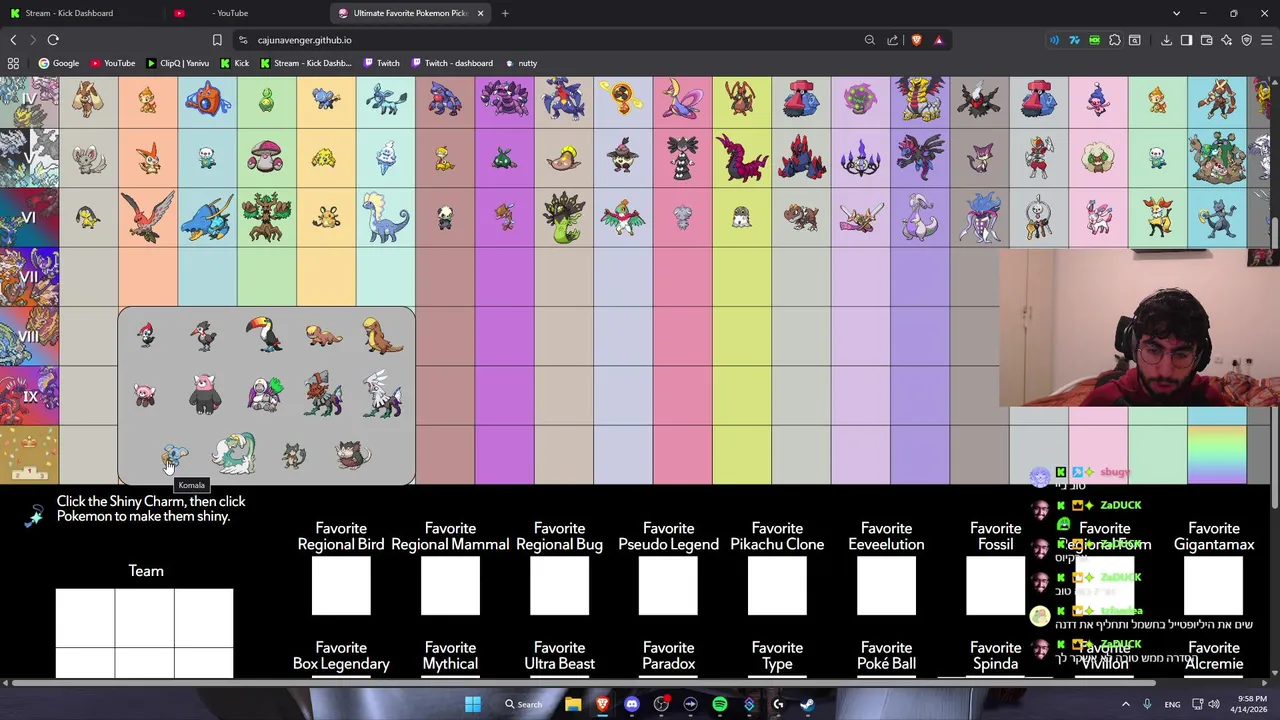Click the Favorite Eeveelution slot
This screenshot has height=720, width=1280.
pyautogui.click(x=886, y=586)
